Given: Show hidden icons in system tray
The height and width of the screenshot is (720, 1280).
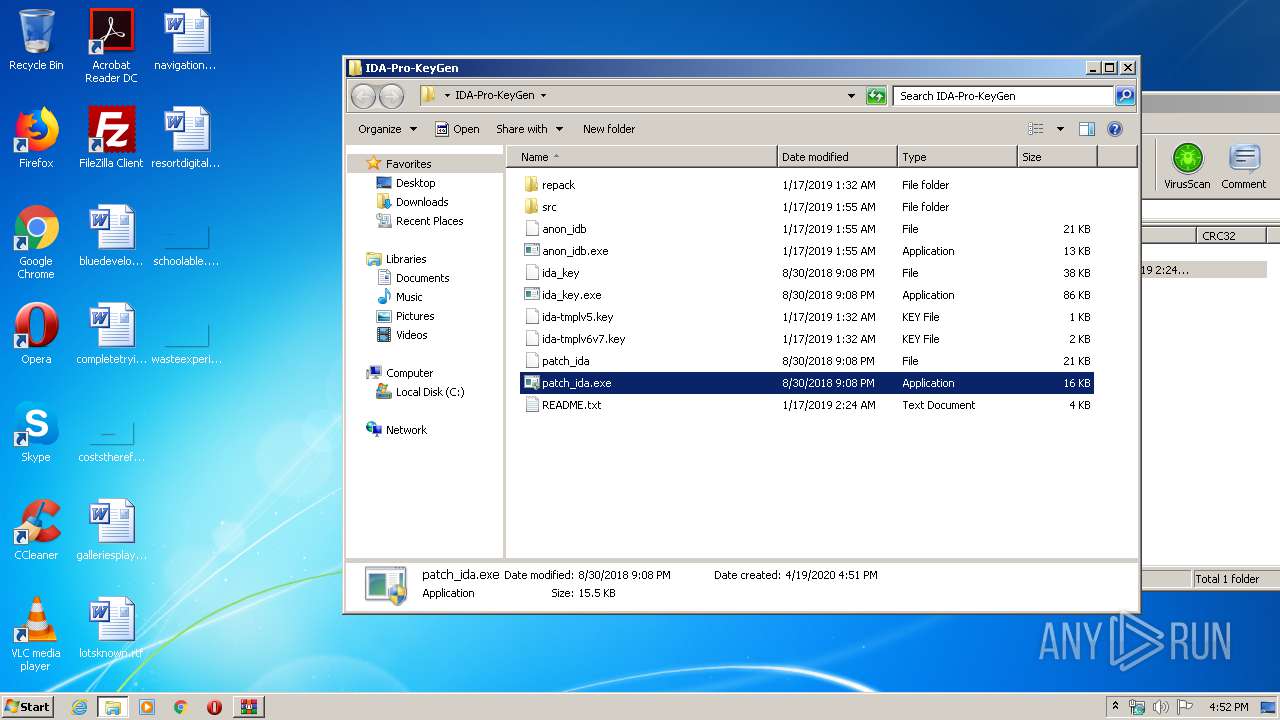Looking at the screenshot, I should 1115,707.
